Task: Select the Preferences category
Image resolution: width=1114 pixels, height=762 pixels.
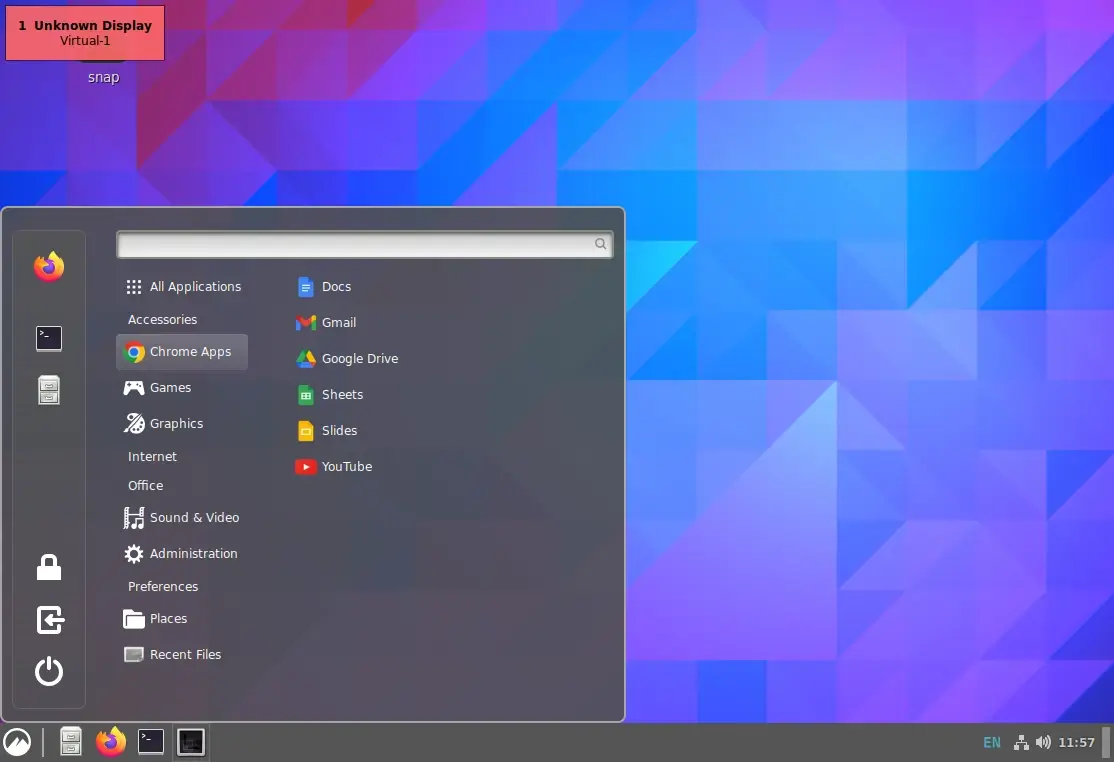Action: pos(182,587)
